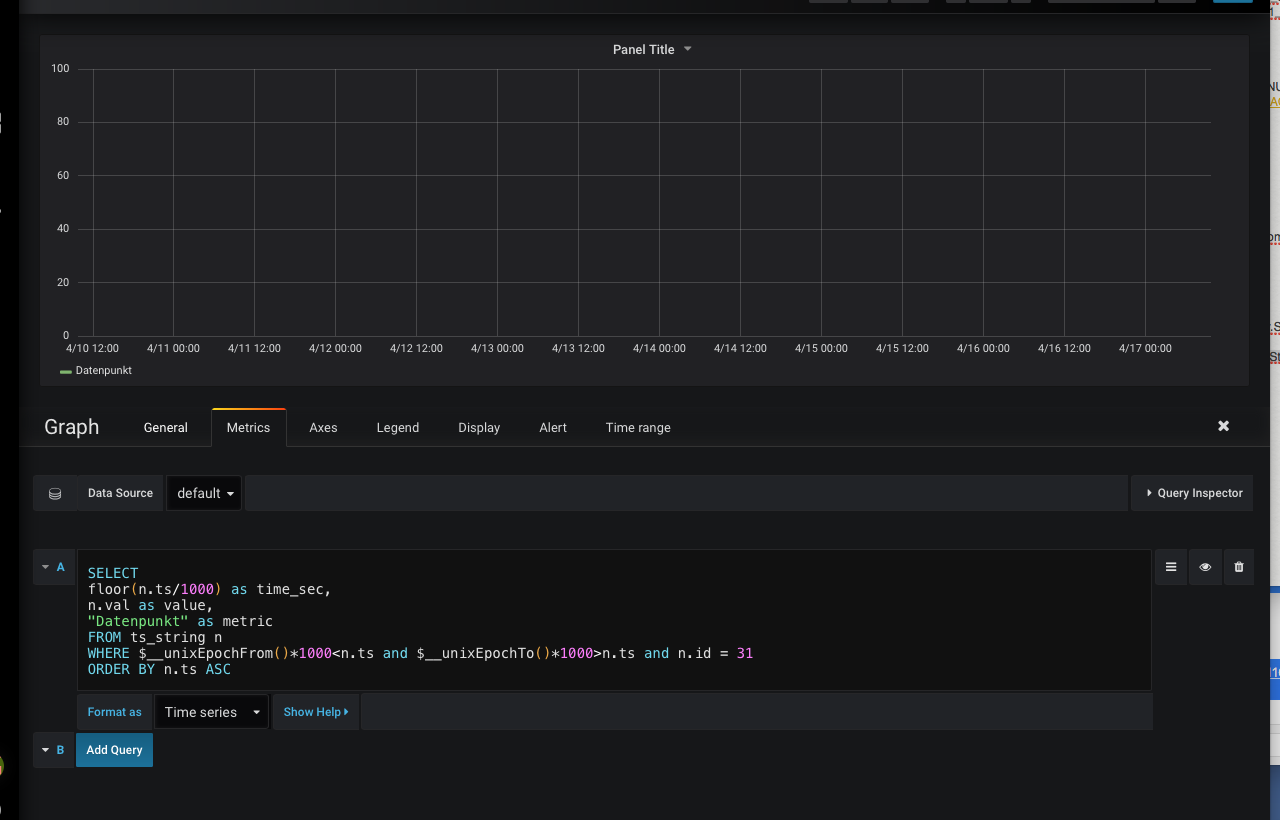Click the Add Query button
The width and height of the screenshot is (1280, 820).
click(114, 750)
